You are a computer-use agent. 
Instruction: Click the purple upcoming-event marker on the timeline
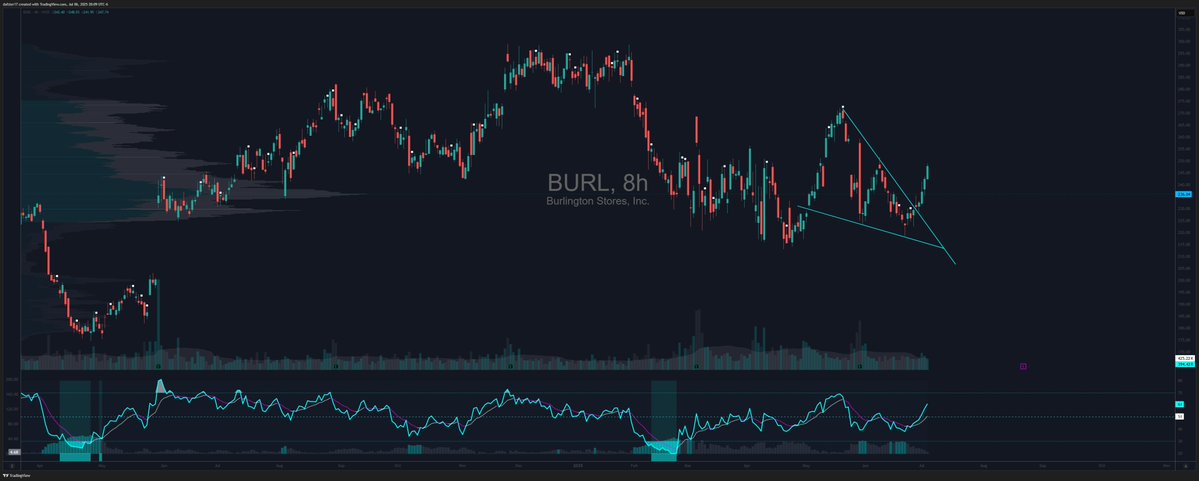1023,366
